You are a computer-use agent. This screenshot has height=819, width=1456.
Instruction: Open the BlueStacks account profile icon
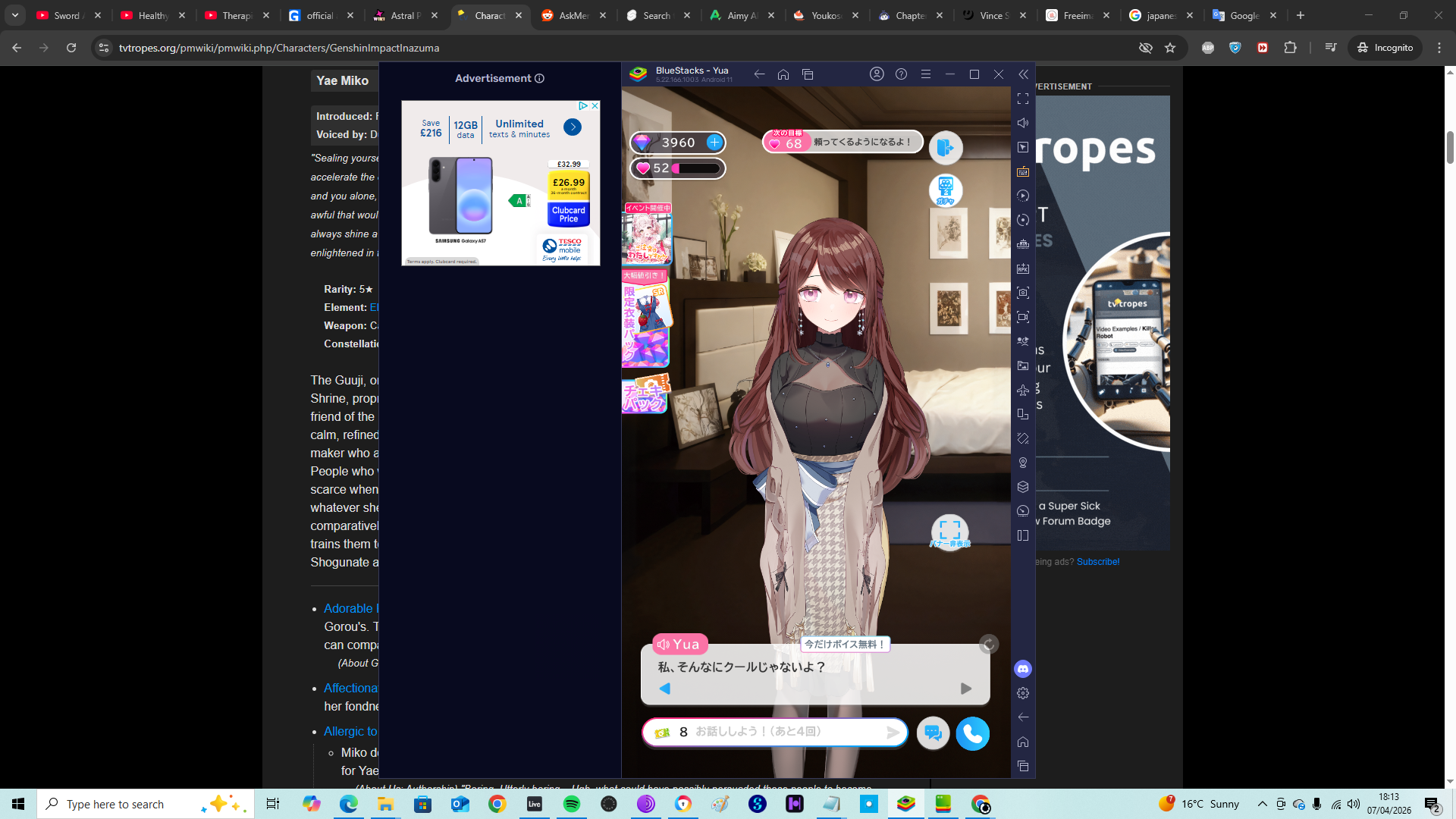tap(877, 74)
